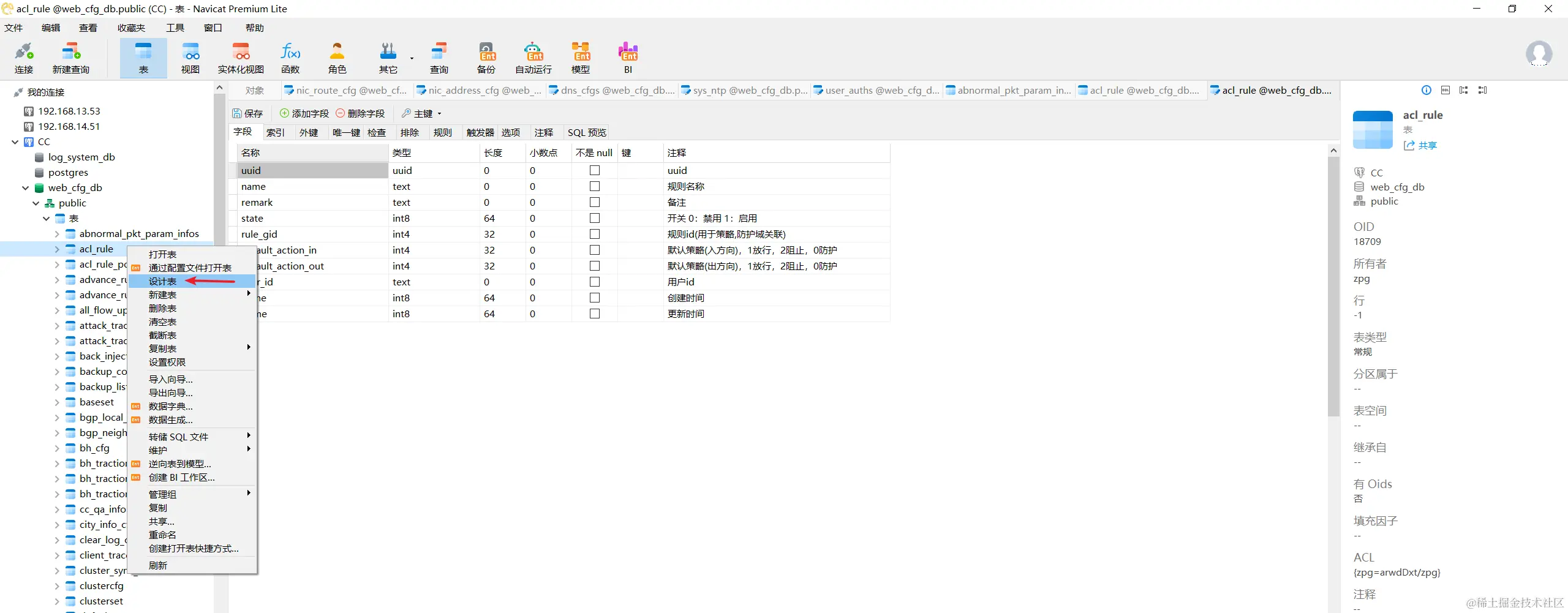Click the 备份 backup toolbar icon

point(486,58)
